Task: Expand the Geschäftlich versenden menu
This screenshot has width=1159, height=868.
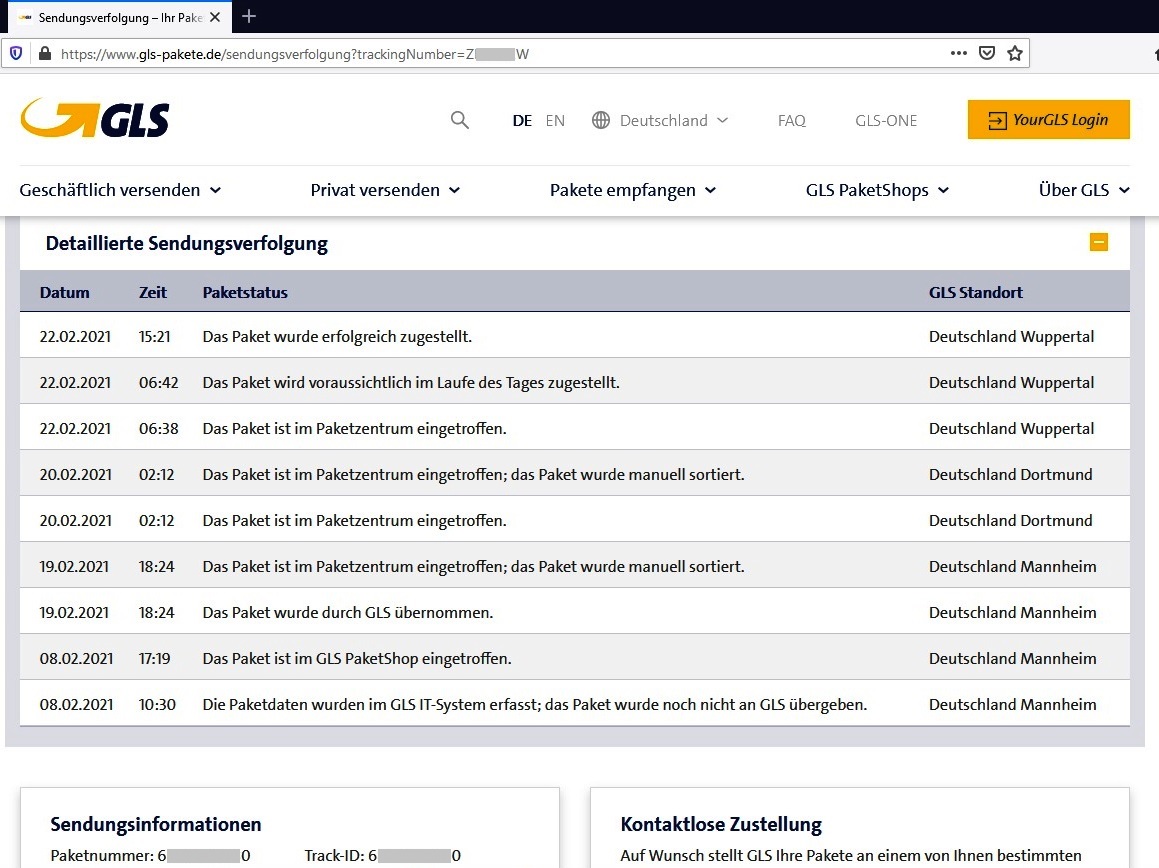Action: (x=120, y=190)
